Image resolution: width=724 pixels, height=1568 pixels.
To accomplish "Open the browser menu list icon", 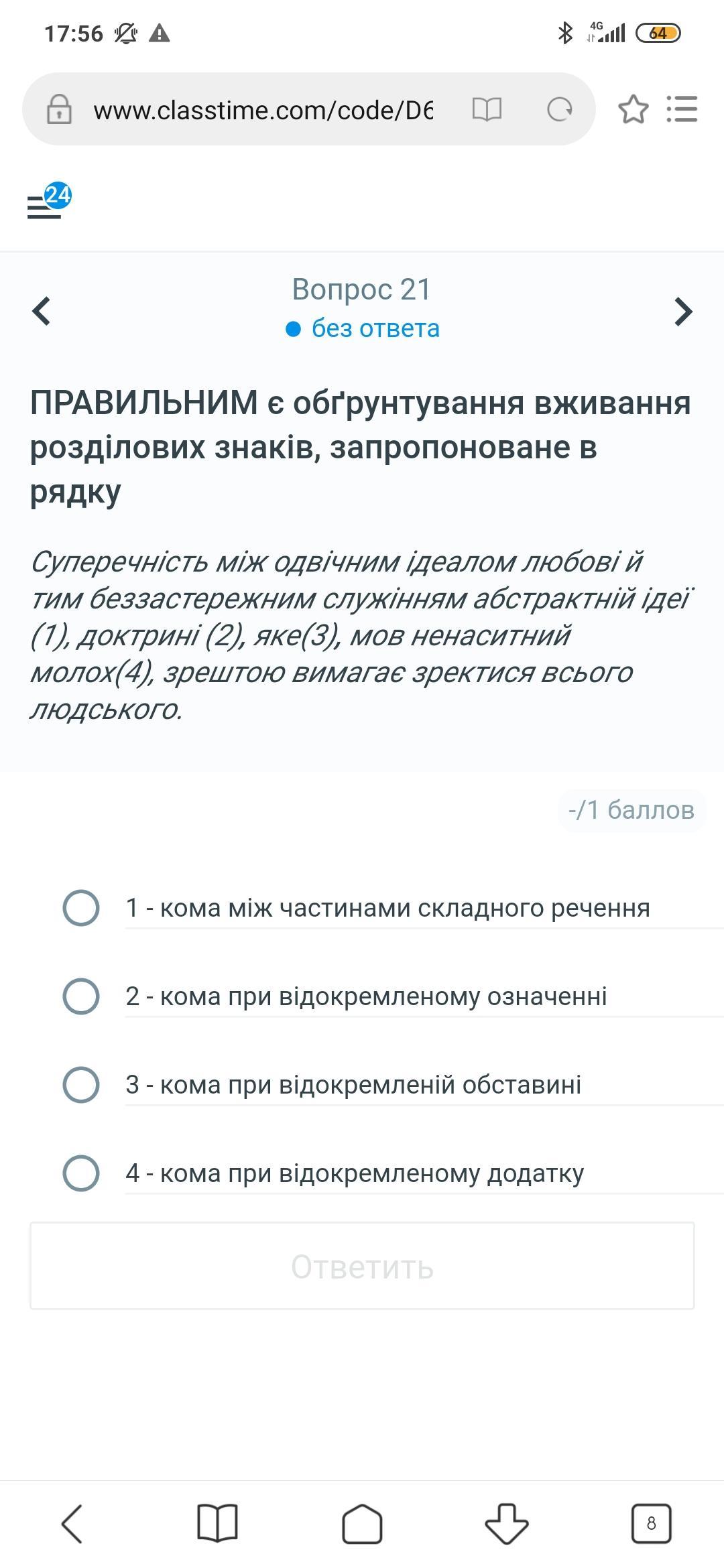I will 682,109.
